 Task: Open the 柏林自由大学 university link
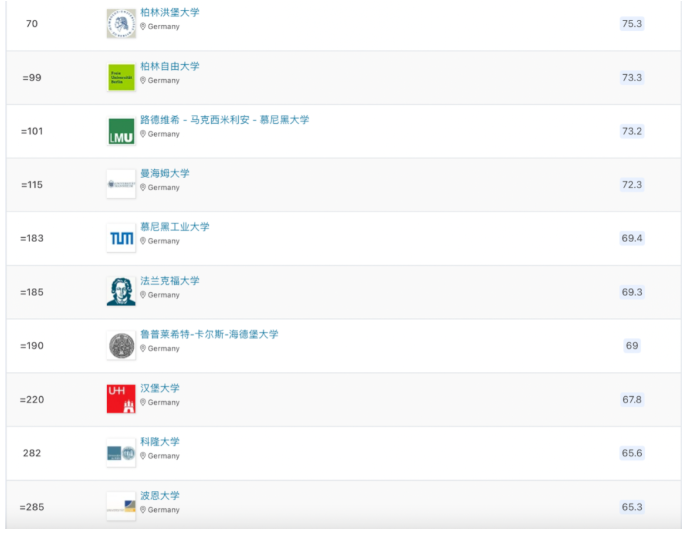click(x=170, y=66)
